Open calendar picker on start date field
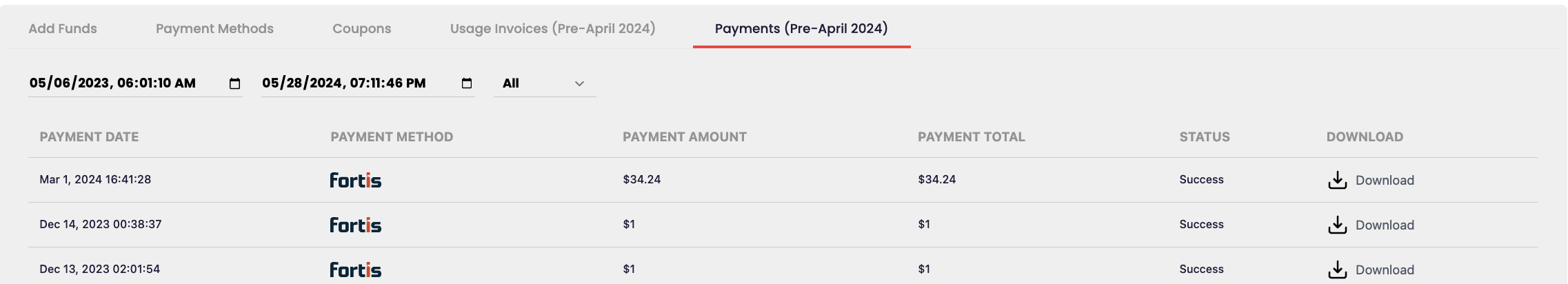Image resolution: width=1568 pixels, height=284 pixels. (x=234, y=83)
